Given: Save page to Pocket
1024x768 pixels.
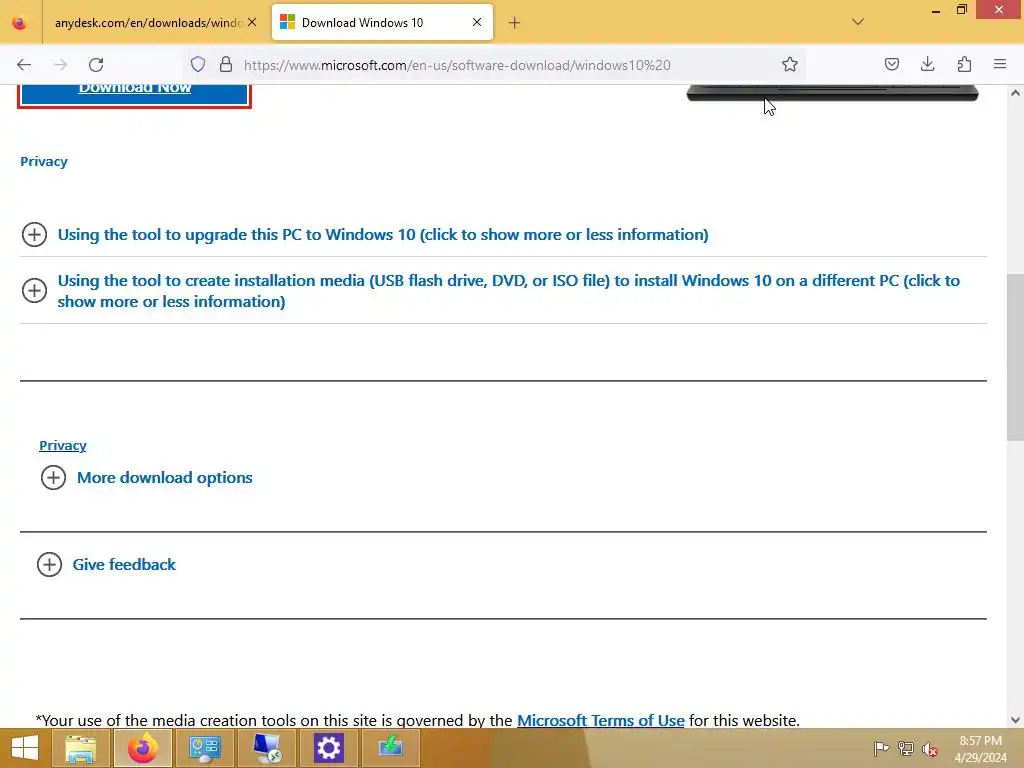Looking at the screenshot, I should pyautogui.click(x=891, y=65).
